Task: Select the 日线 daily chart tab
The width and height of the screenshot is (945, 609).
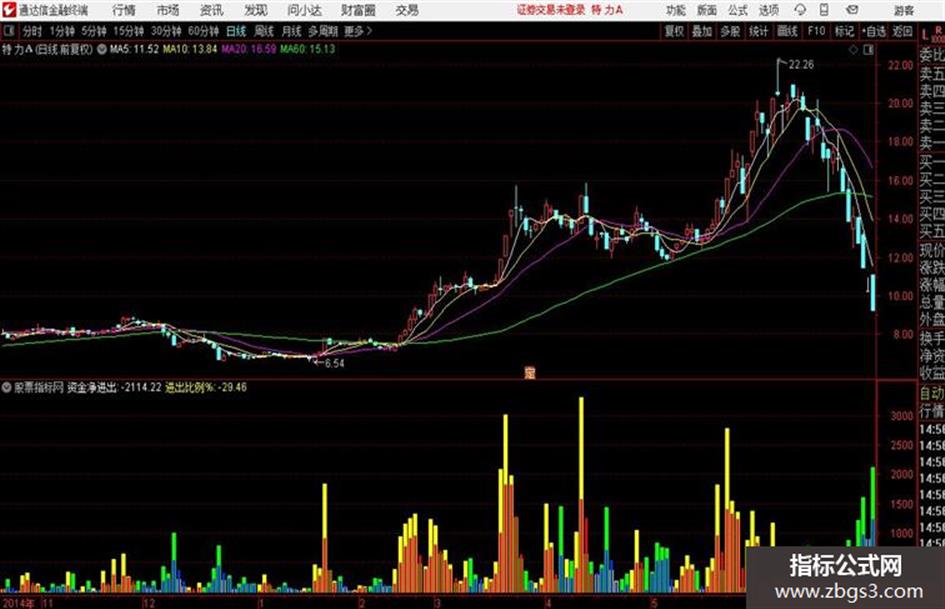Action: point(236,31)
